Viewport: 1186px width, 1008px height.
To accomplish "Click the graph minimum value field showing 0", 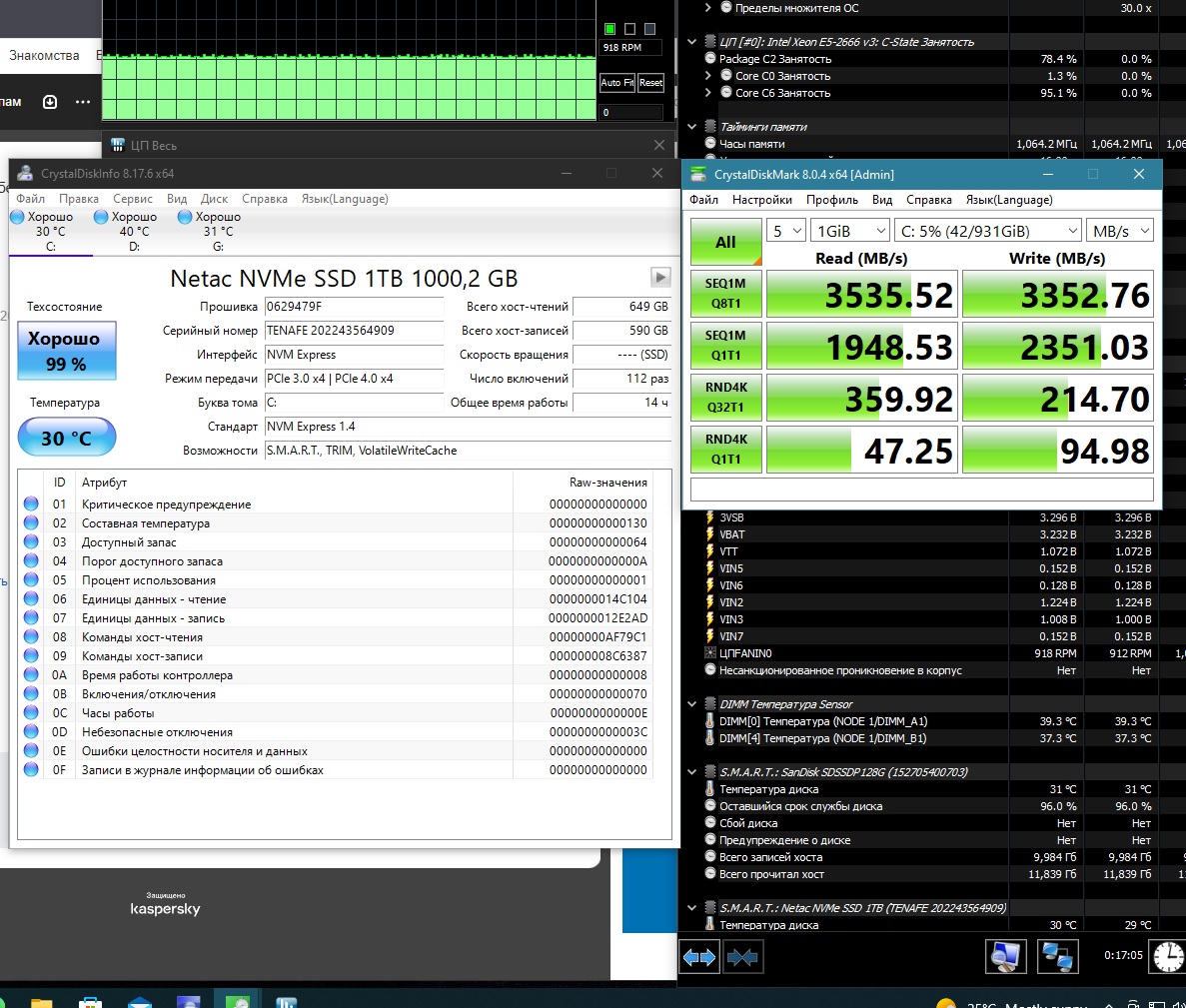I will click(630, 112).
